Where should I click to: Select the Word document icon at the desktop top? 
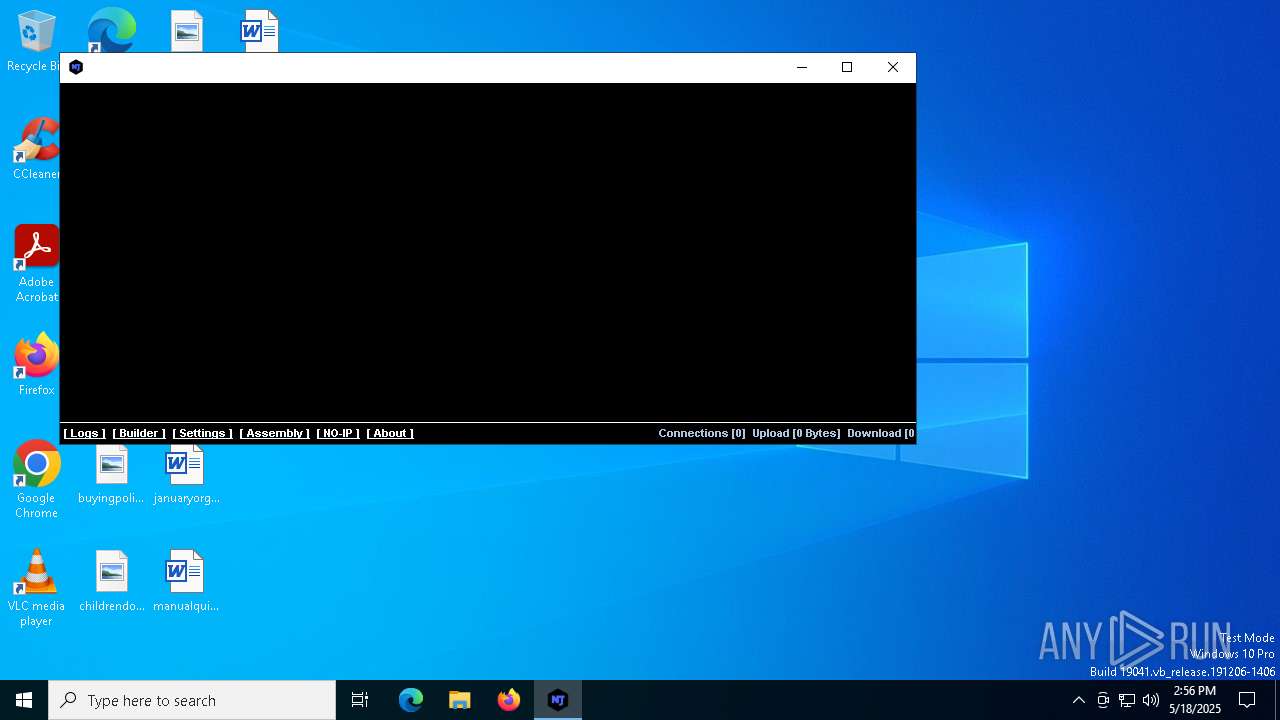(x=260, y=30)
